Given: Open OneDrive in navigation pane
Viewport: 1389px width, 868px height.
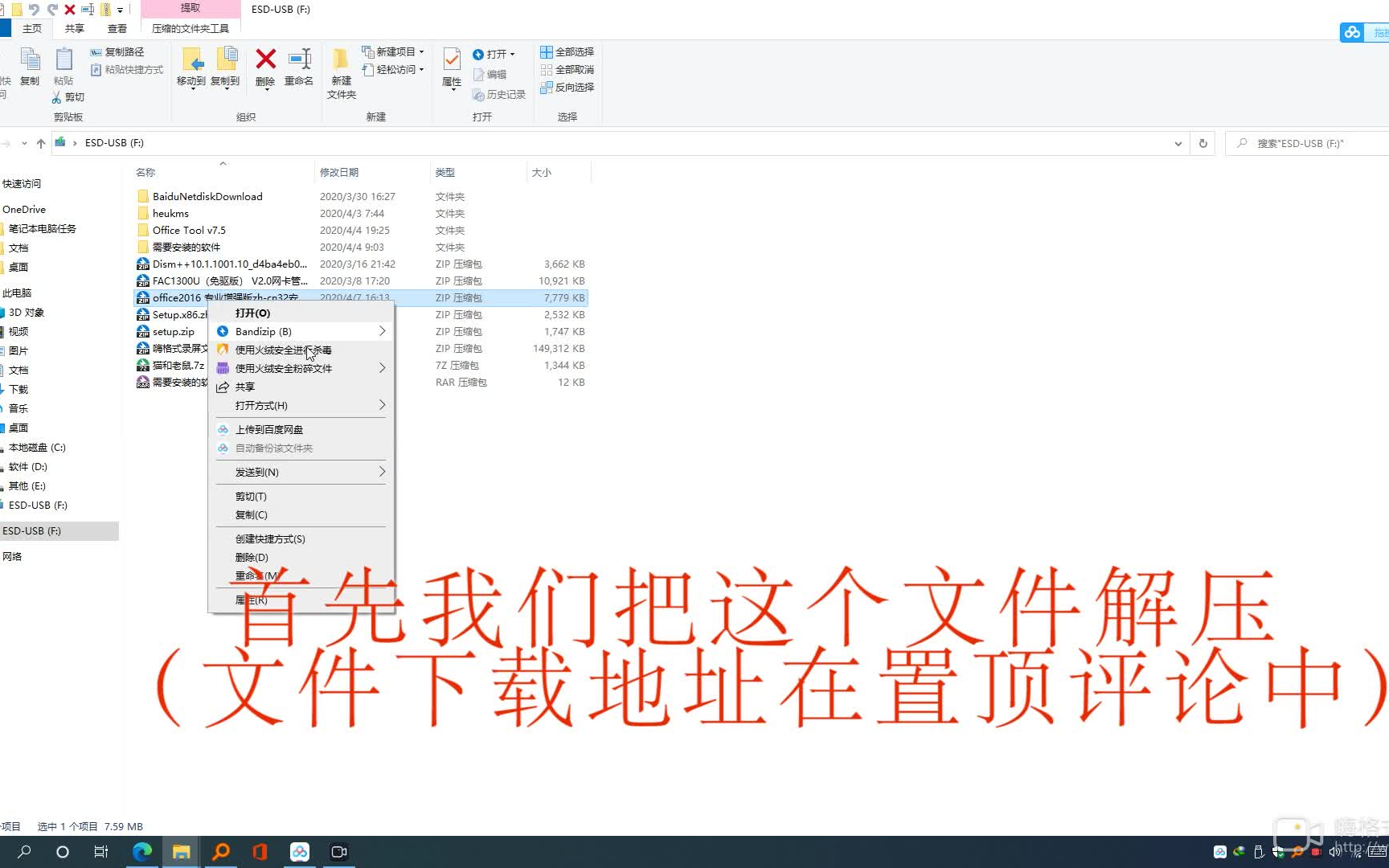Looking at the screenshot, I should [24, 210].
